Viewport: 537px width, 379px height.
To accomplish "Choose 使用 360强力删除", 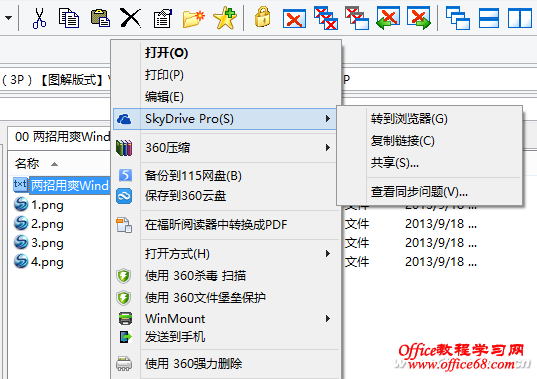I will 227,364.
